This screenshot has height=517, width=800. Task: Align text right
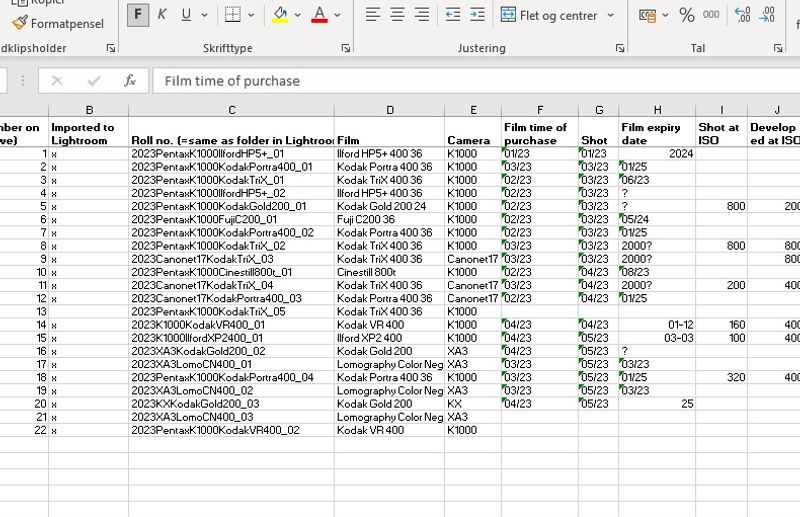[422, 15]
